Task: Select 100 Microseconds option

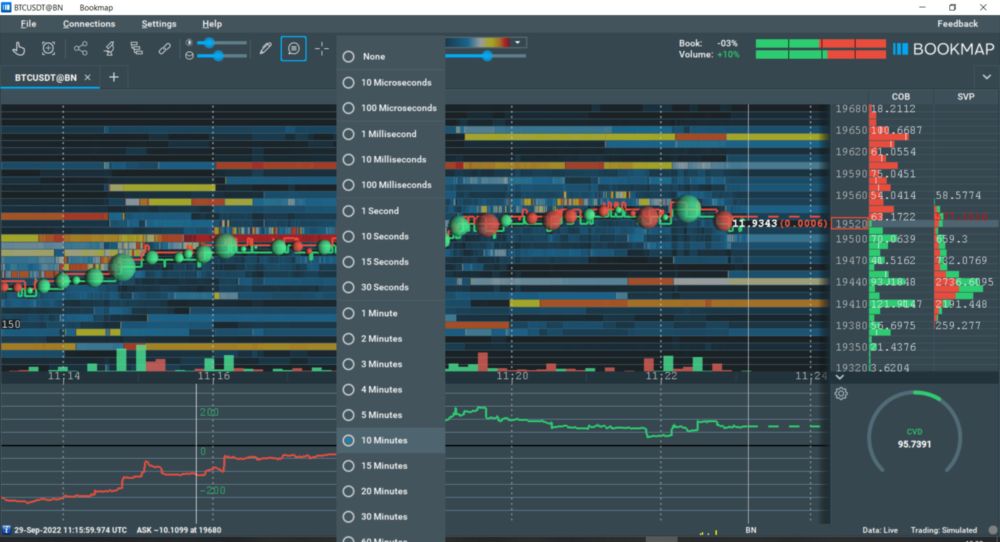Action: 390,108
